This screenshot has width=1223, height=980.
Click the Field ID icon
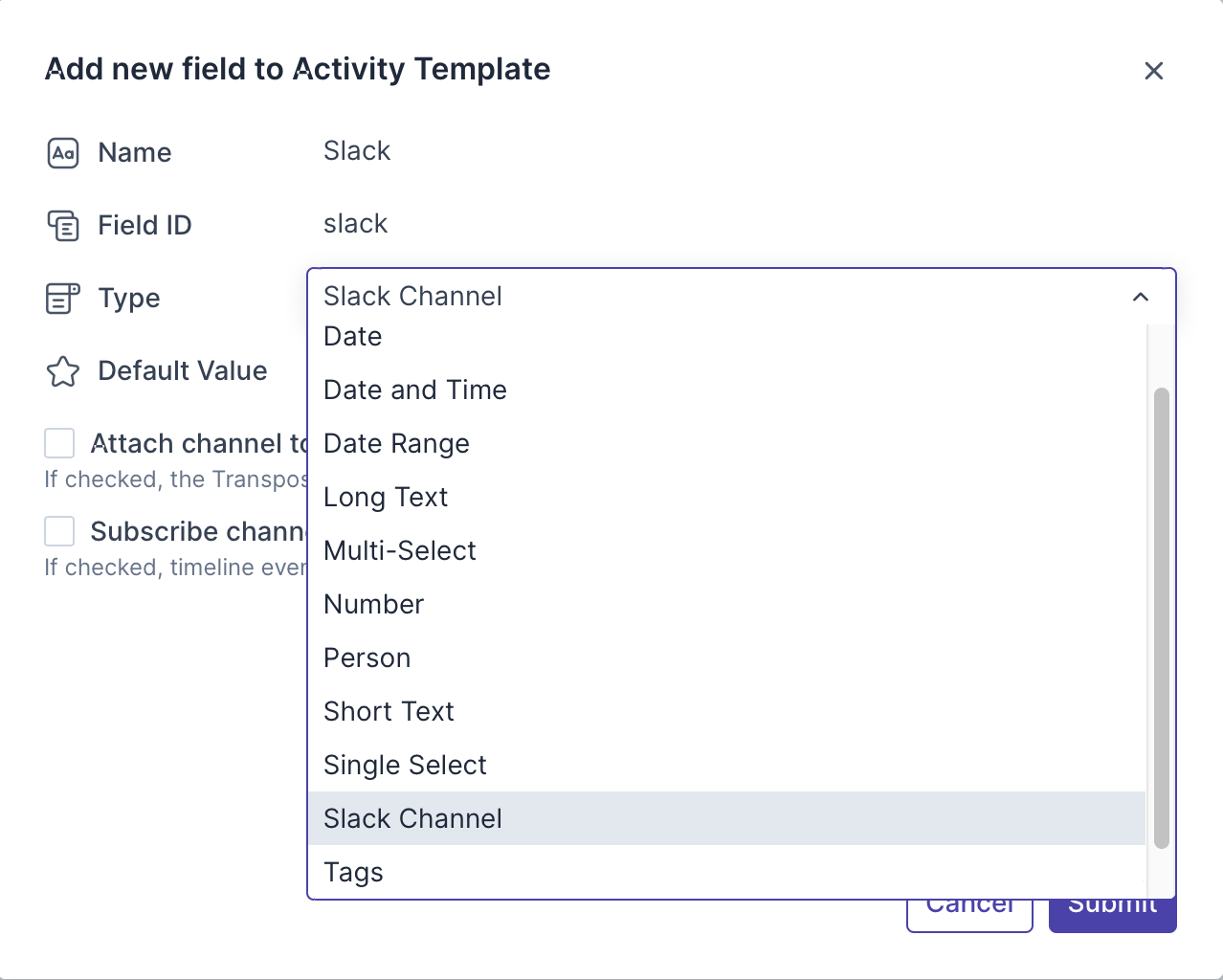click(x=63, y=226)
